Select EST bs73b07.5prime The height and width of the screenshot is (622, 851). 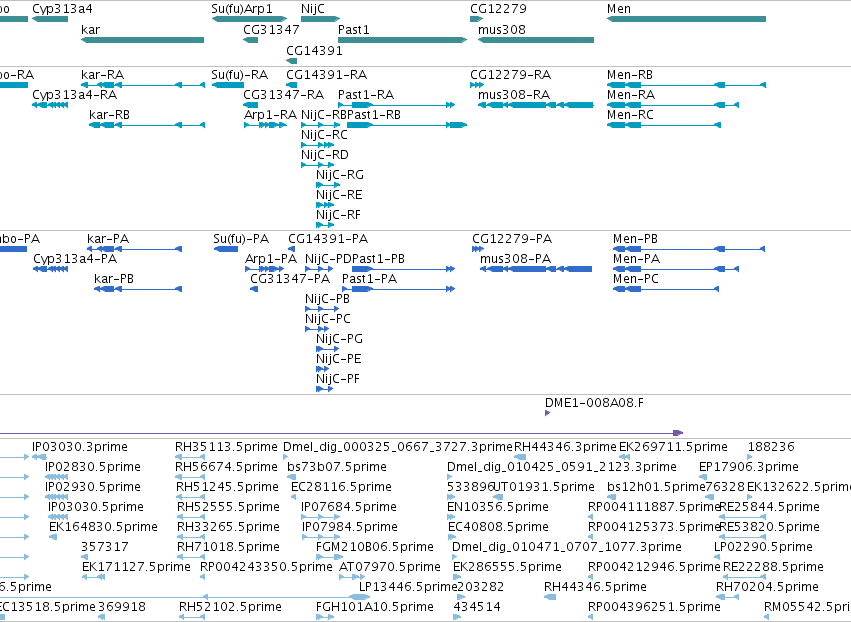(289, 477)
